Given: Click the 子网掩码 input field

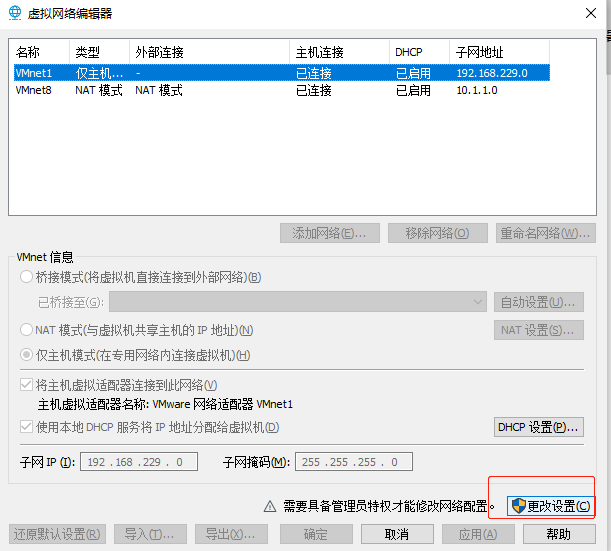Looking at the screenshot, I should (x=354, y=462).
